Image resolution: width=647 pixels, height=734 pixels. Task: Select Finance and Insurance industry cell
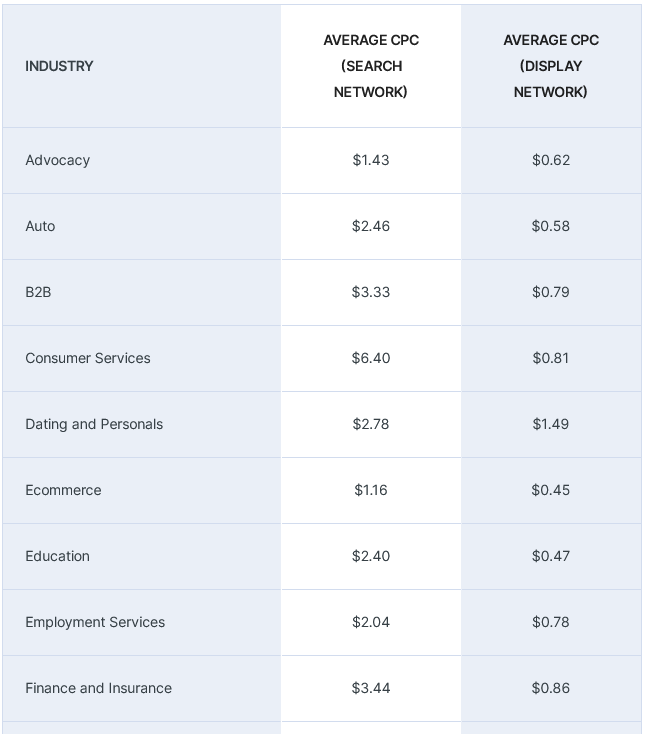tap(98, 688)
